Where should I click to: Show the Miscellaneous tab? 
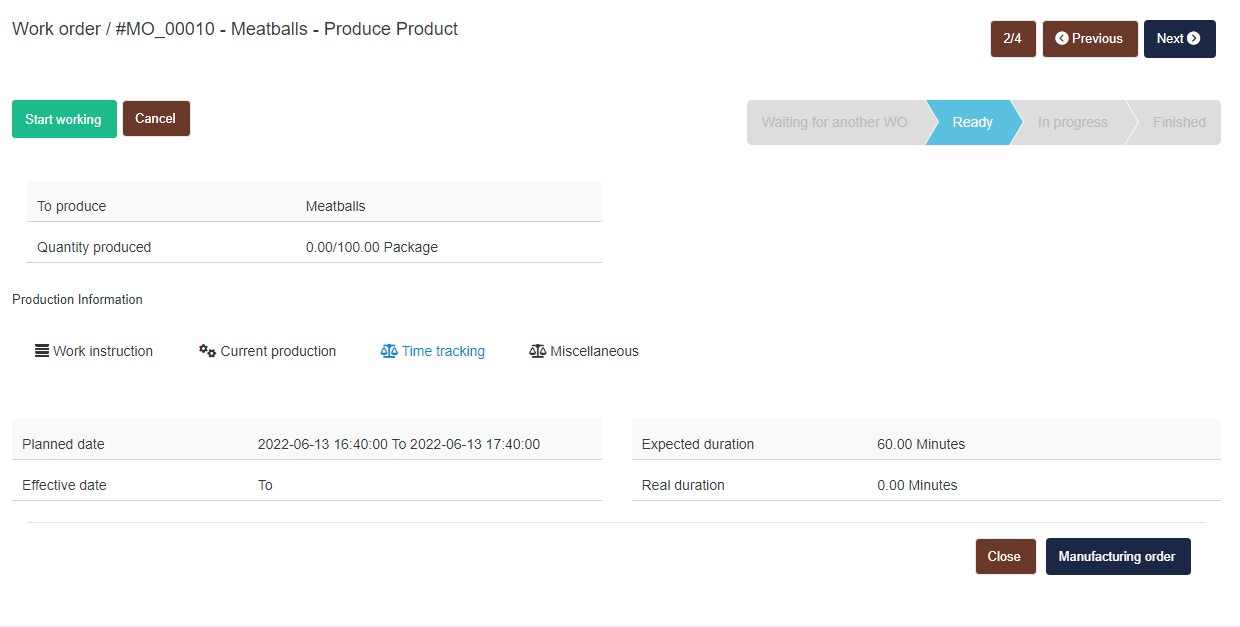point(594,351)
